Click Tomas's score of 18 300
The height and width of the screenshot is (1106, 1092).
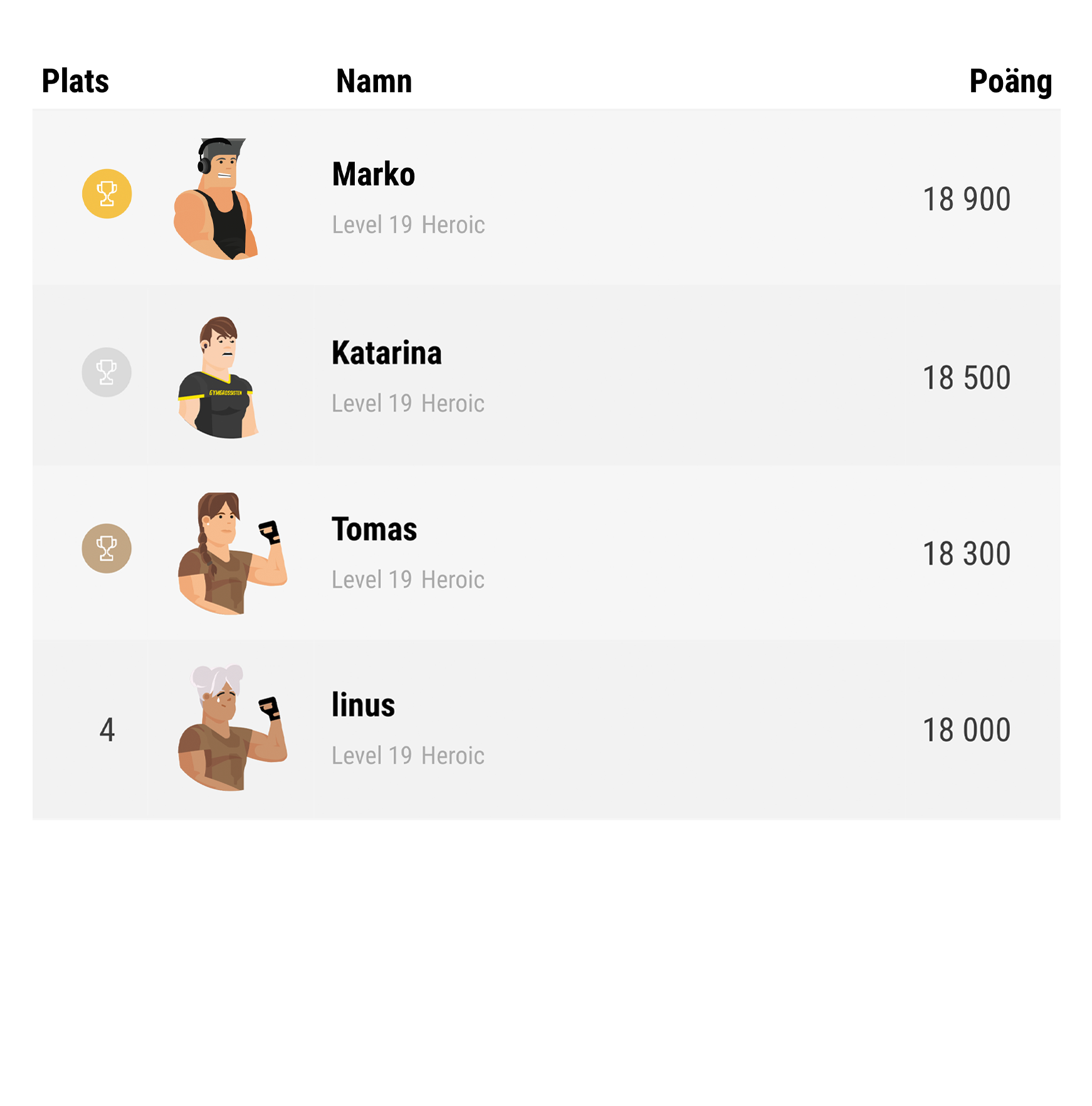(x=967, y=554)
